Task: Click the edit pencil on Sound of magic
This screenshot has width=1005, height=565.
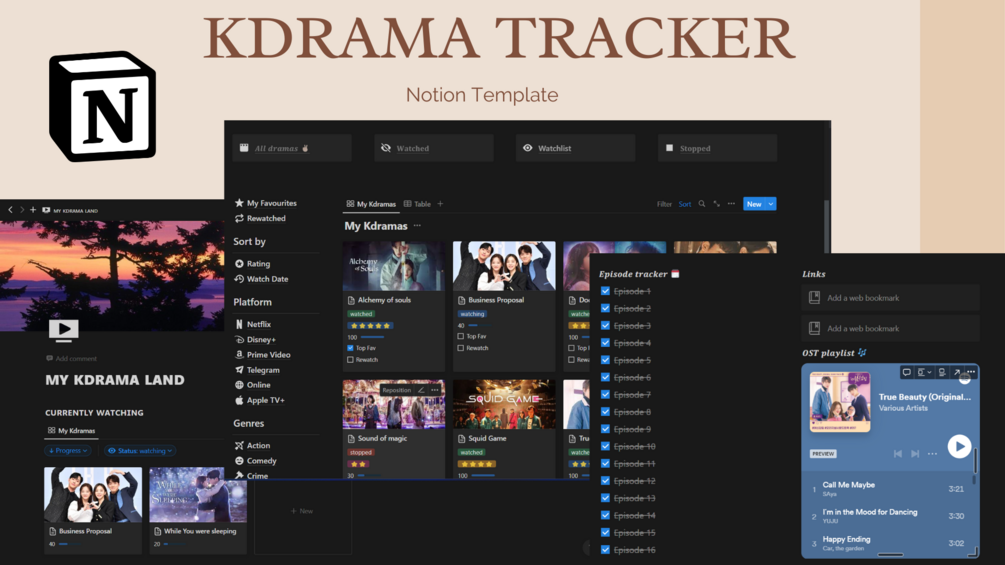Action: point(421,390)
